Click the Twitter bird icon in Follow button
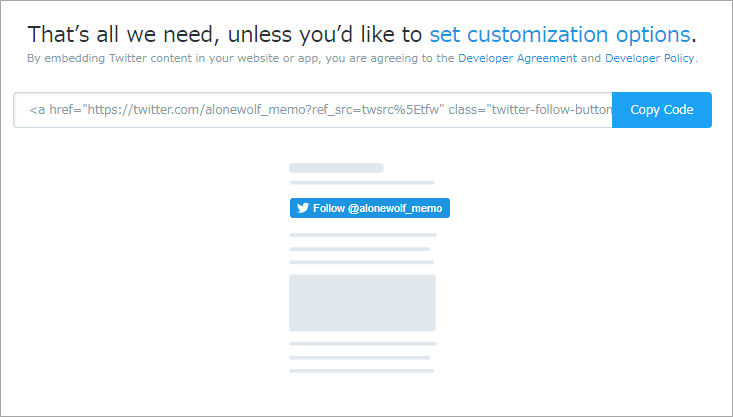733x417 pixels. [303, 208]
